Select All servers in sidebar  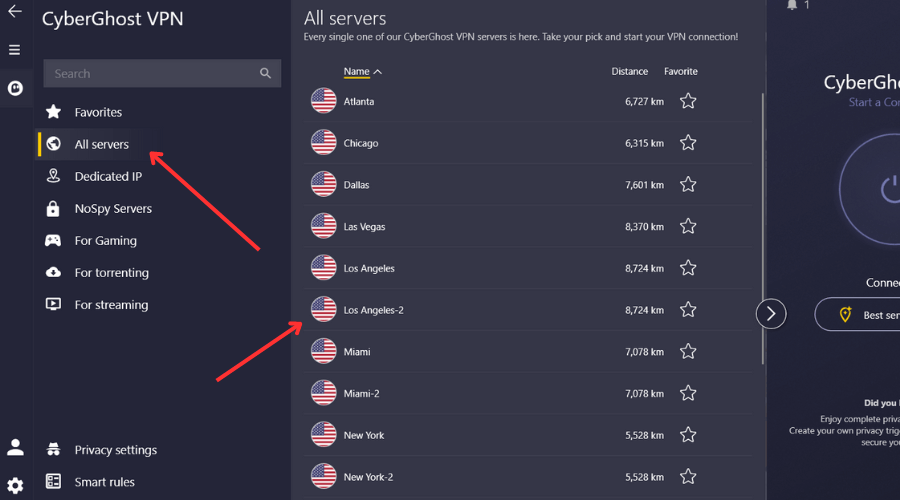102,144
